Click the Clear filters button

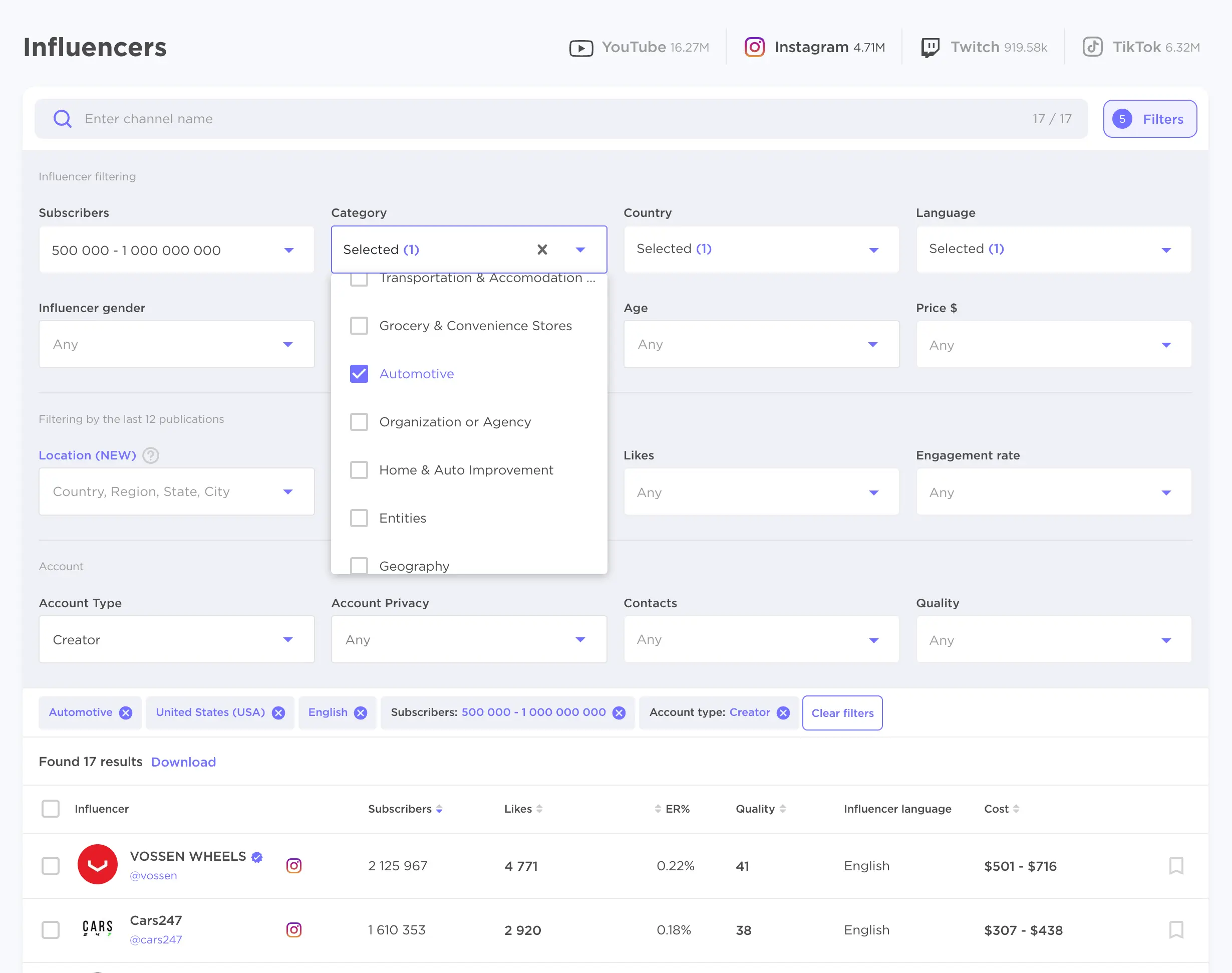pyautogui.click(x=842, y=712)
